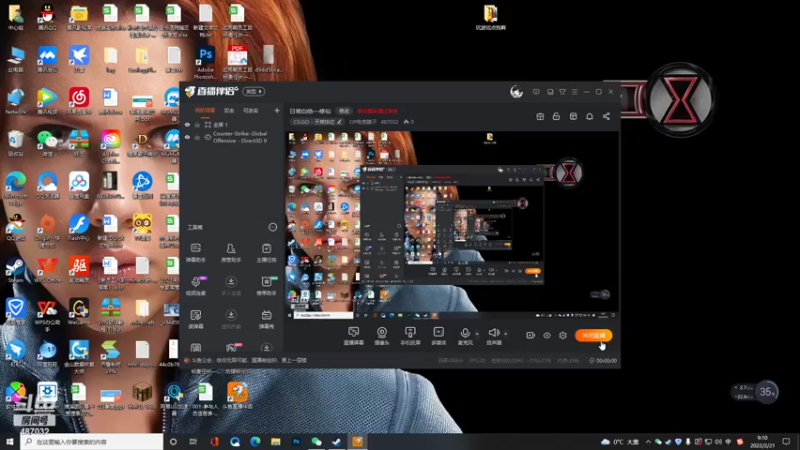
Task: Open the 弹幕秀 tool
Action: point(266,319)
